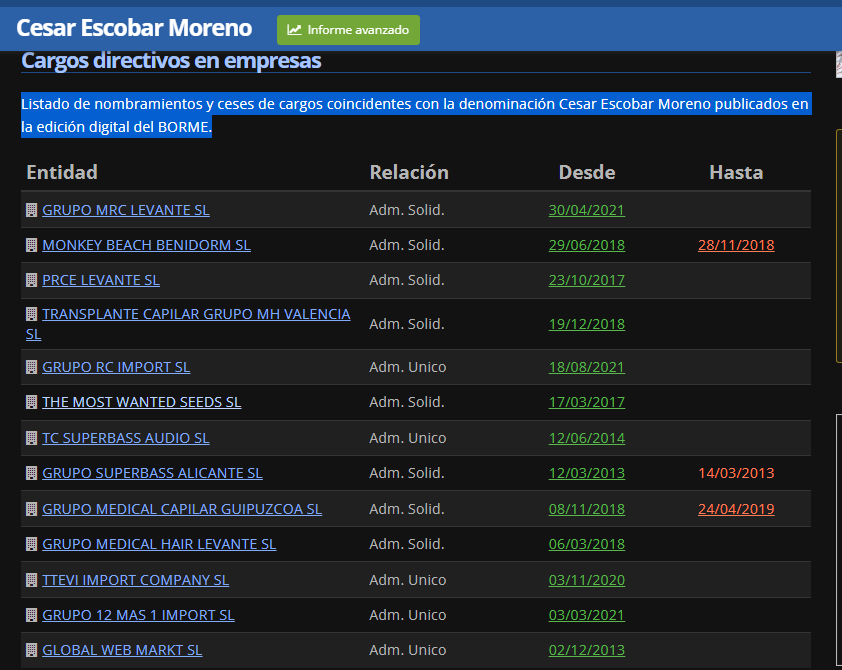Click building icon beside GRUPO SUPERBASS ALICANTE SL
842x670 pixels.
(x=32, y=472)
